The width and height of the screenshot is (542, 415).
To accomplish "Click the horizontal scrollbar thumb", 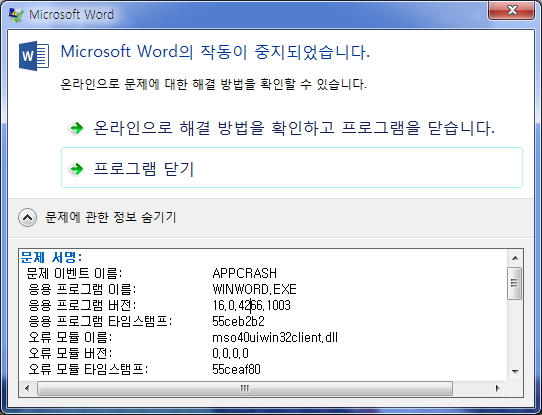I will click(x=245, y=388).
